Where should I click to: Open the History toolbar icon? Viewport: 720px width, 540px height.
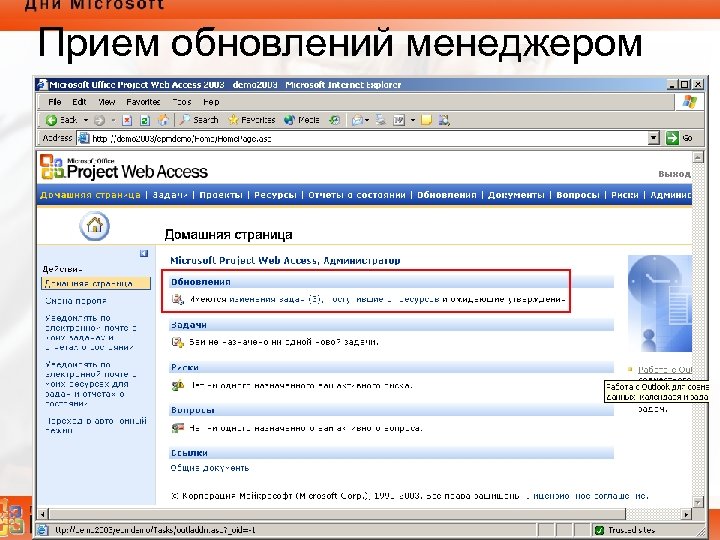click(335, 120)
